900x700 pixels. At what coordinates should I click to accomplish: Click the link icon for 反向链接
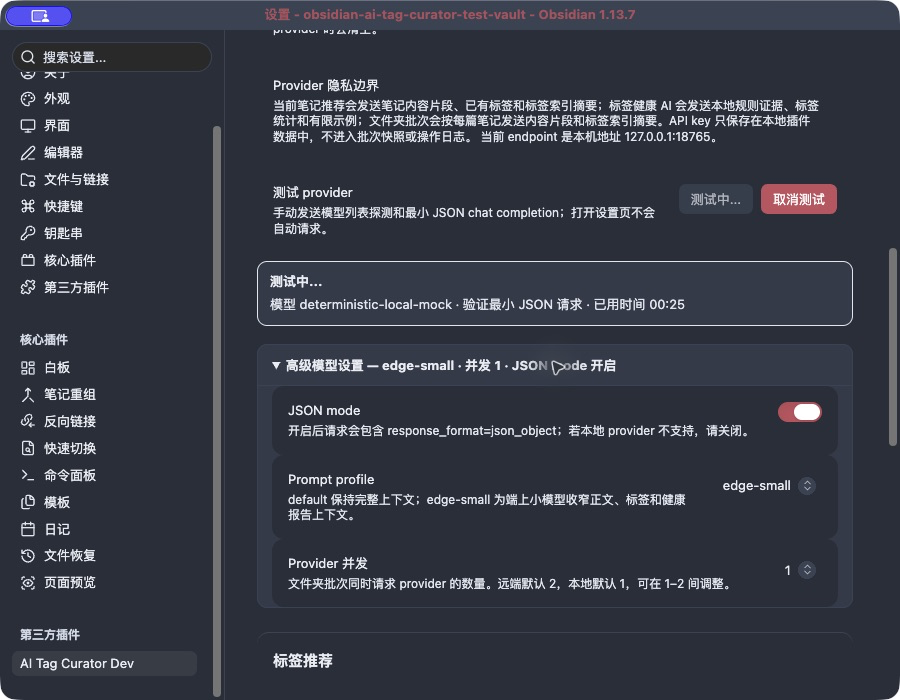pyautogui.click(x=28, y=422)
